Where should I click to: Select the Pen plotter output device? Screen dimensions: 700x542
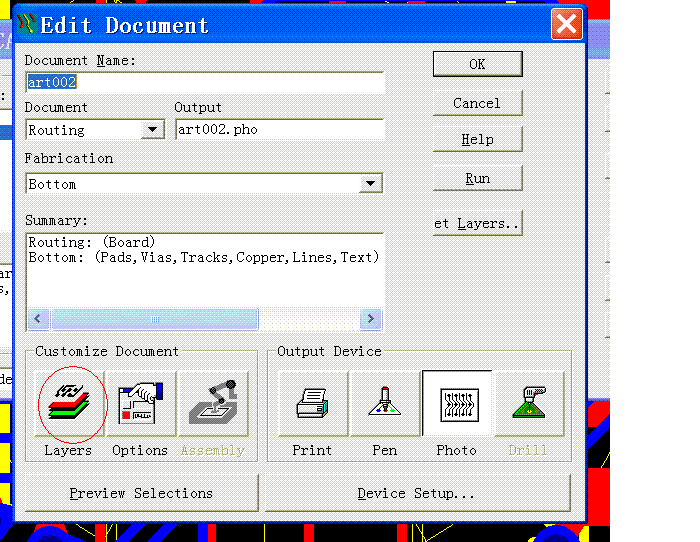click(x=385, y=404)
